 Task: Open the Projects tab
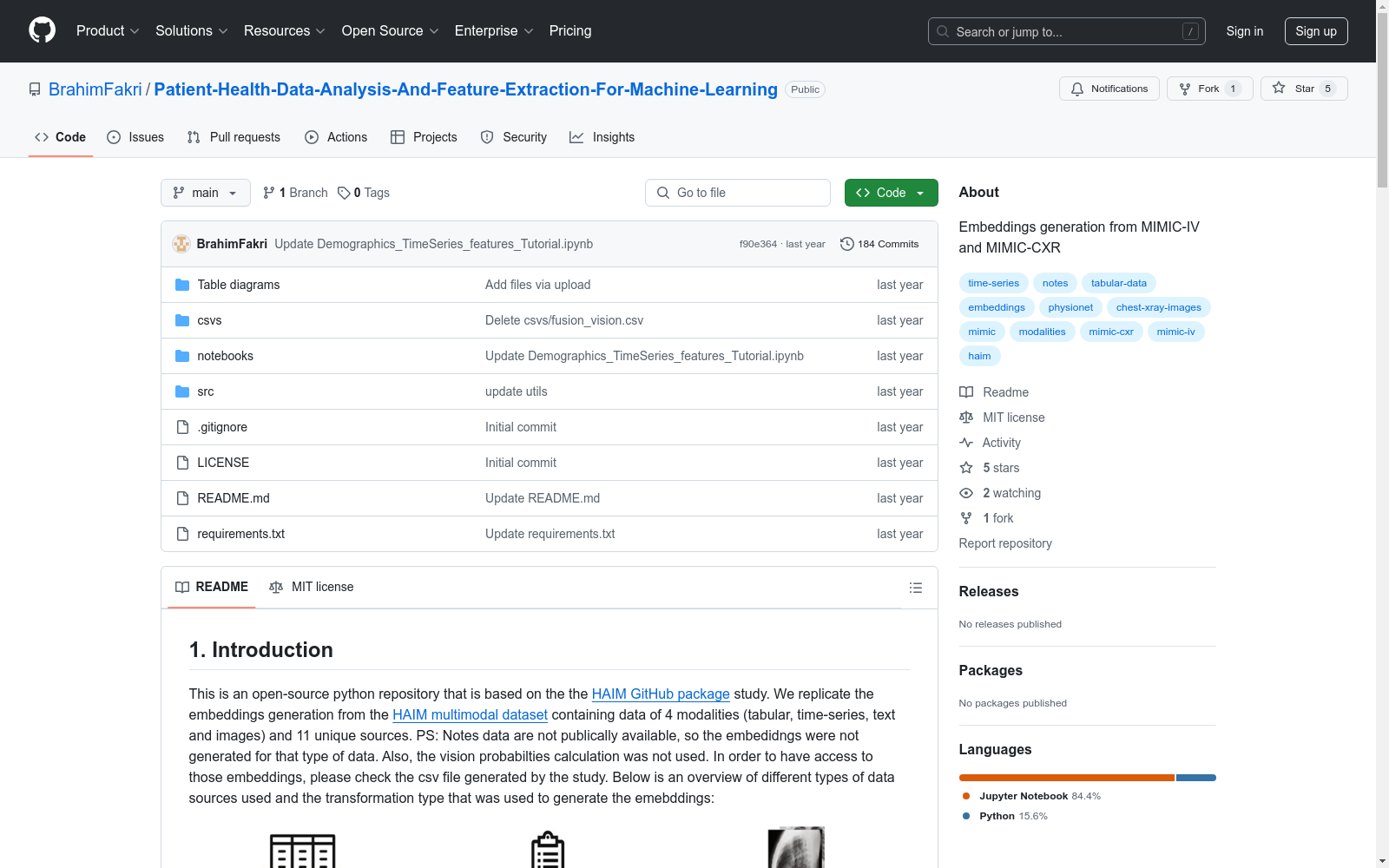pos(424,137)
